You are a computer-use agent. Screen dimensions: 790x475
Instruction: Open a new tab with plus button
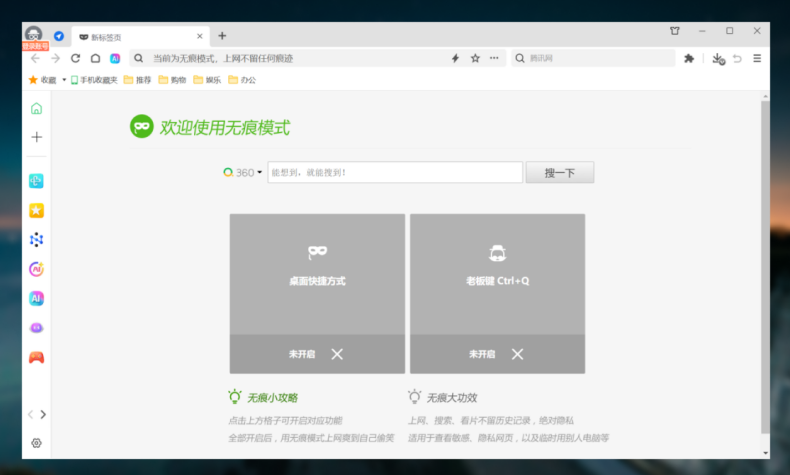click(222, 36)
